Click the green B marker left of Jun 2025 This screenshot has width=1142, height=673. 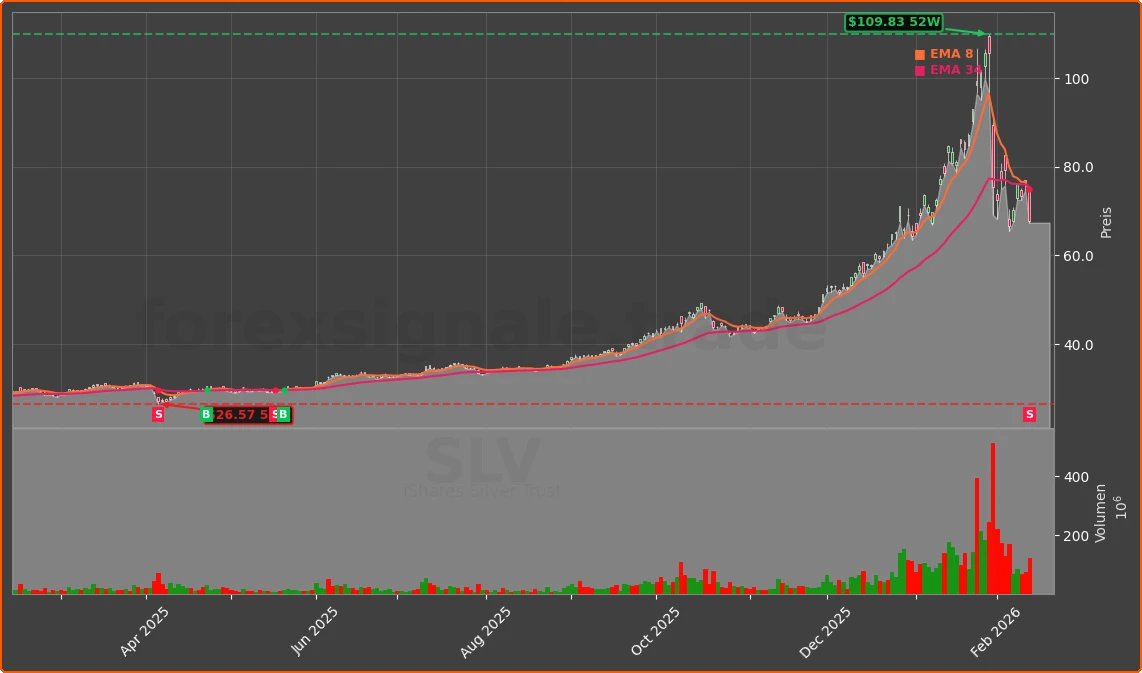283,414
